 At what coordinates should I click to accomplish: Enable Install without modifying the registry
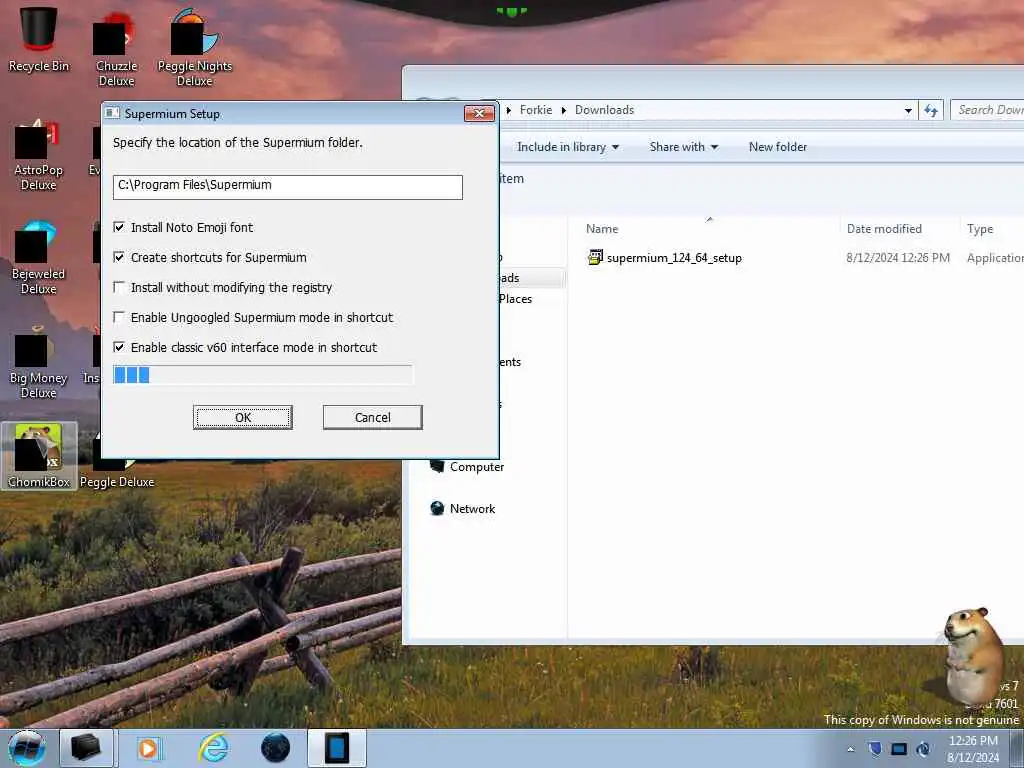click(x=119, y=287)
